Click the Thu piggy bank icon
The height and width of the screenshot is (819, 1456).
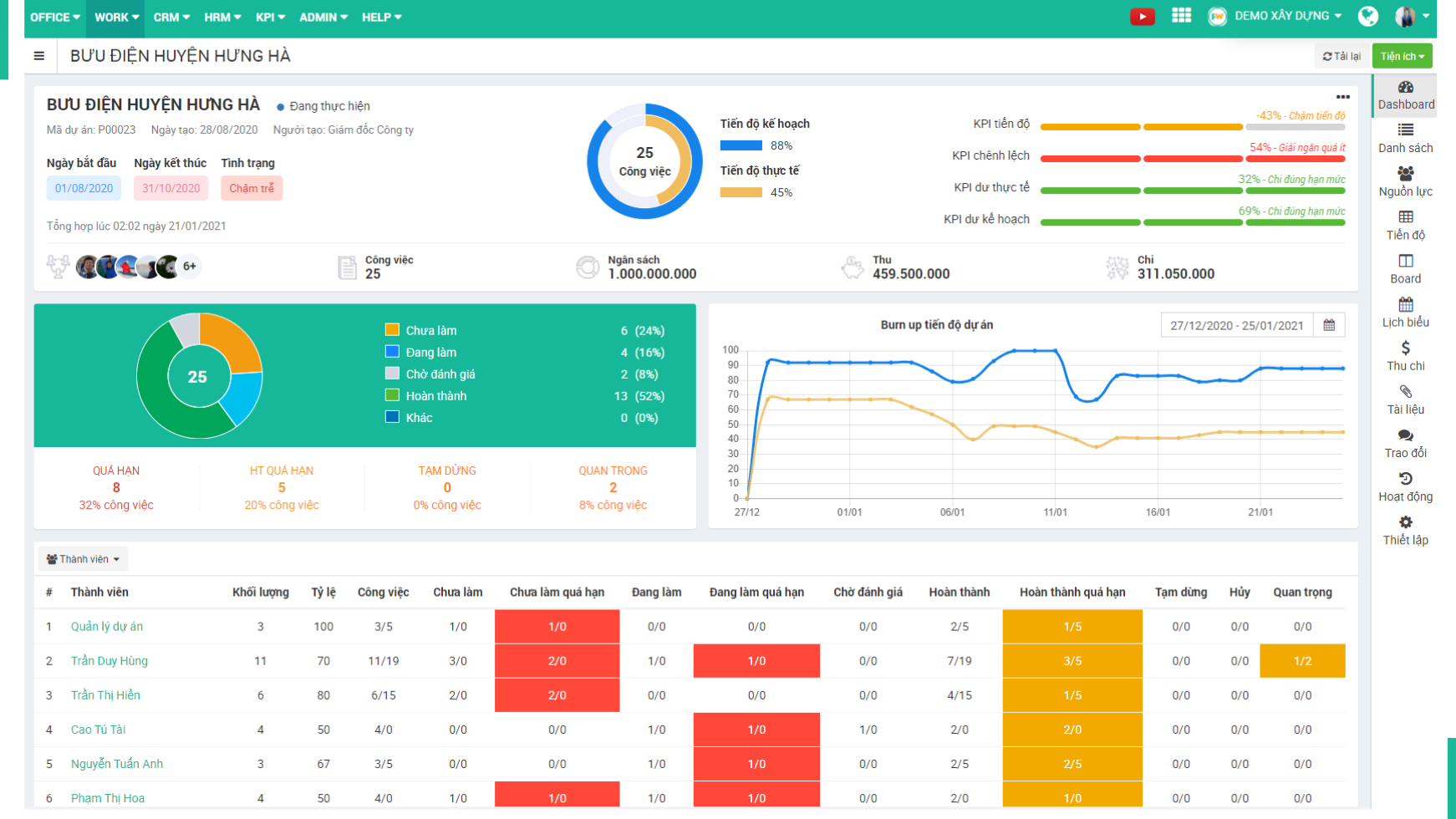[x=852, y=267]
